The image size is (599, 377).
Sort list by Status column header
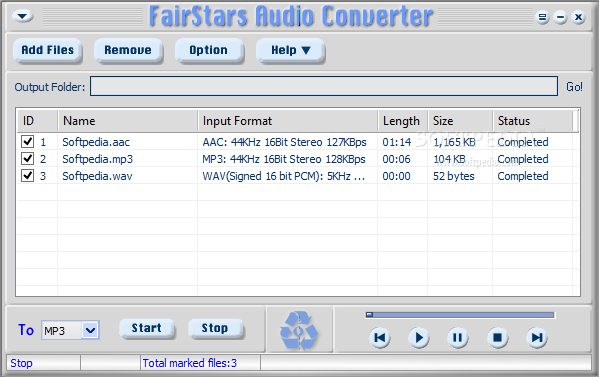point(533,121)
